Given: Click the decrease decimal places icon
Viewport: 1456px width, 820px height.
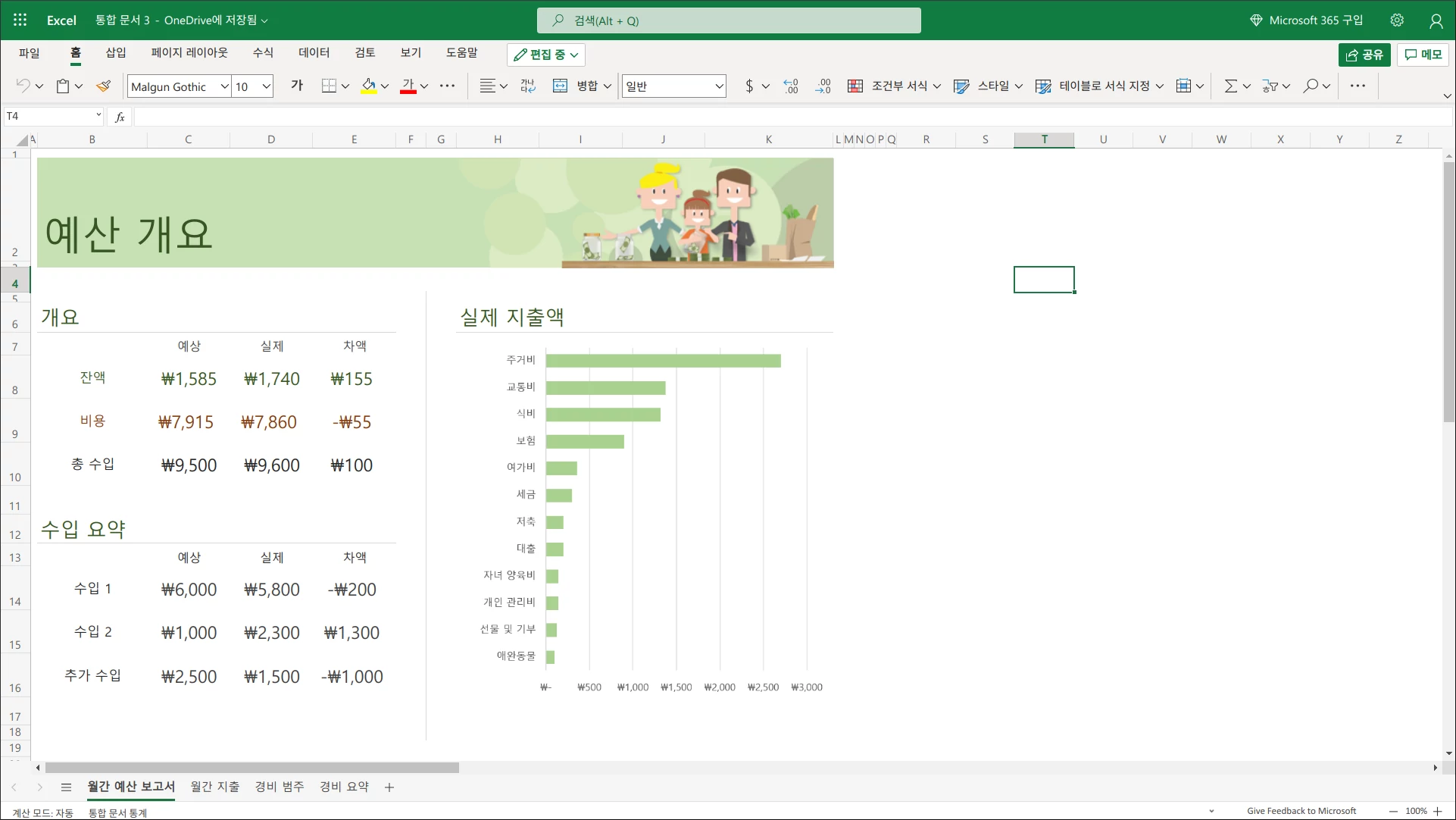Looking at the screenshot, I should 823,86.
